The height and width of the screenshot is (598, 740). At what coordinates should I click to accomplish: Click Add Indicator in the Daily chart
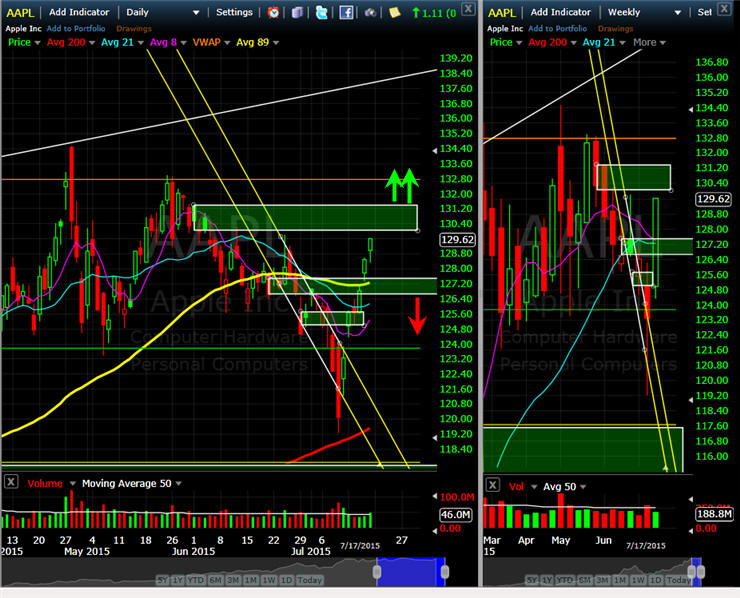(x=79, y=12)
